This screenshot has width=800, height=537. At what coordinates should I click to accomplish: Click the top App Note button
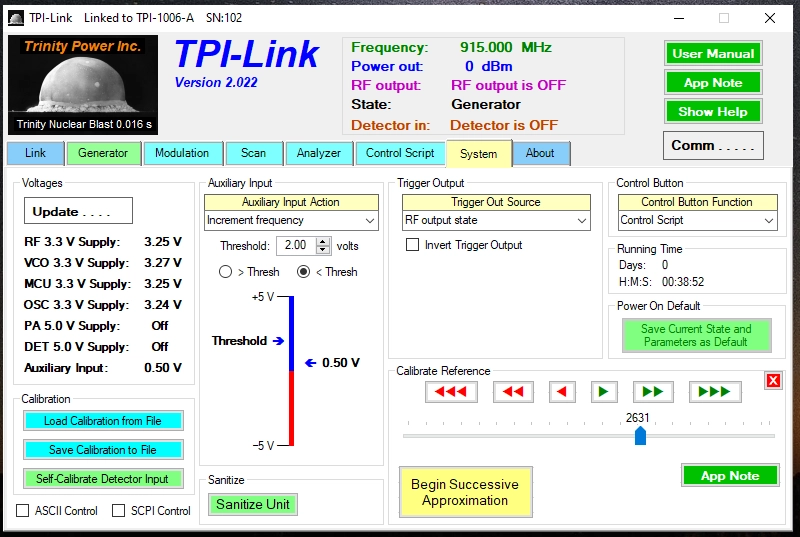713,83
